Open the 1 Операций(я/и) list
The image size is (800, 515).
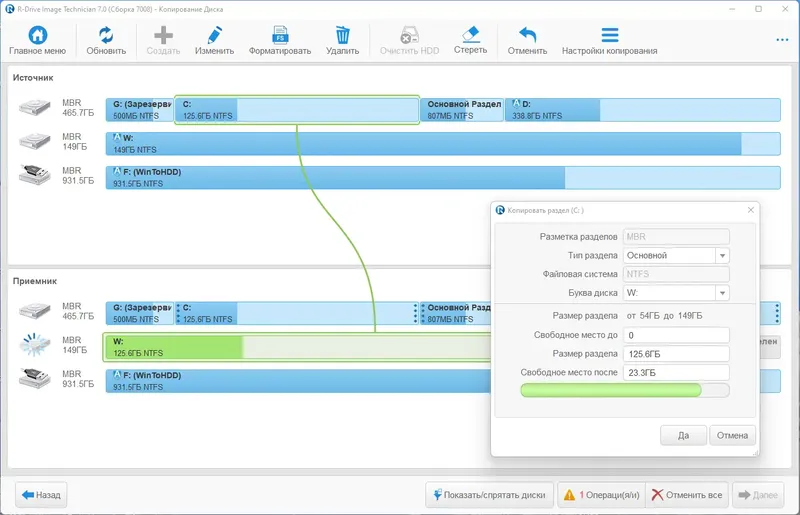[602, 495]
